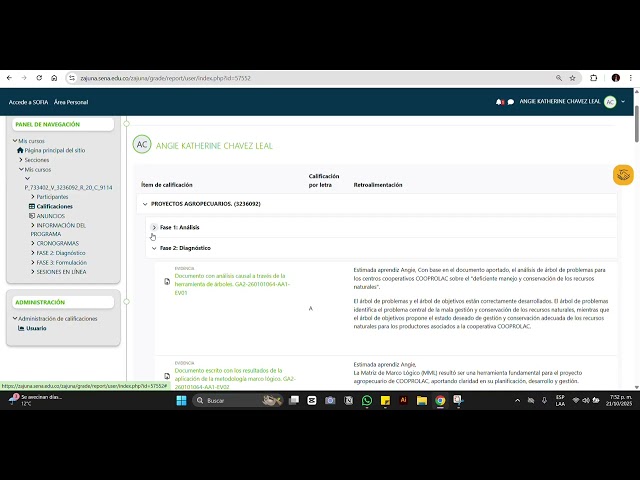Expand Fase 1: Análisis grade section
The width and height of the screenshot is (640, 480).
tap(154, 227)
